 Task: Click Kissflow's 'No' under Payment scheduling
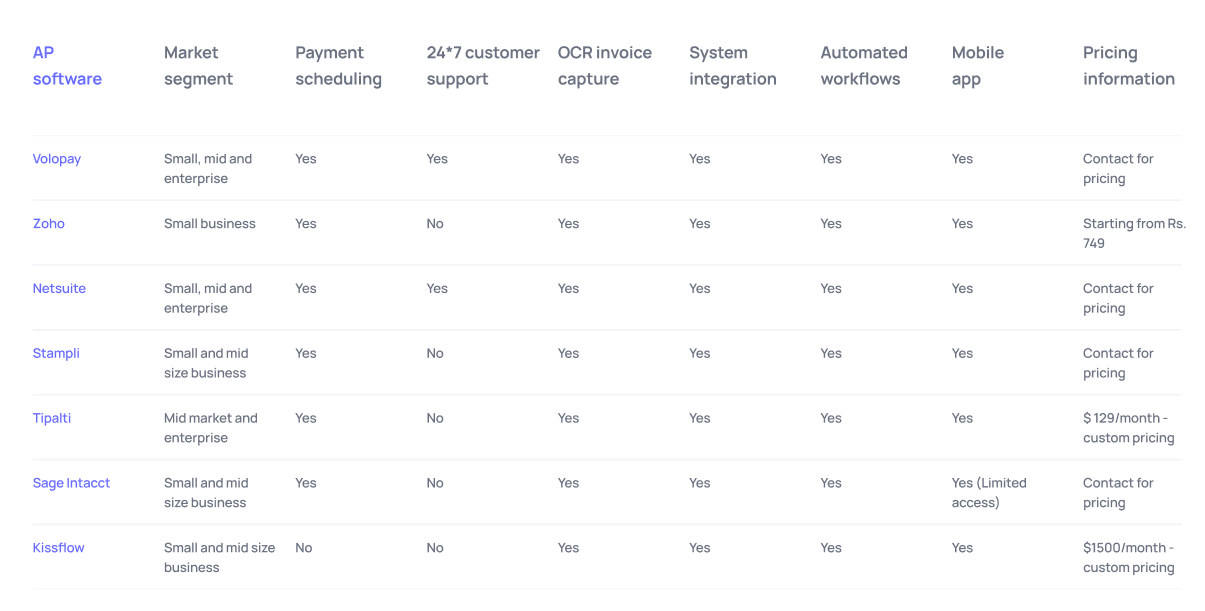coord(304,548)
